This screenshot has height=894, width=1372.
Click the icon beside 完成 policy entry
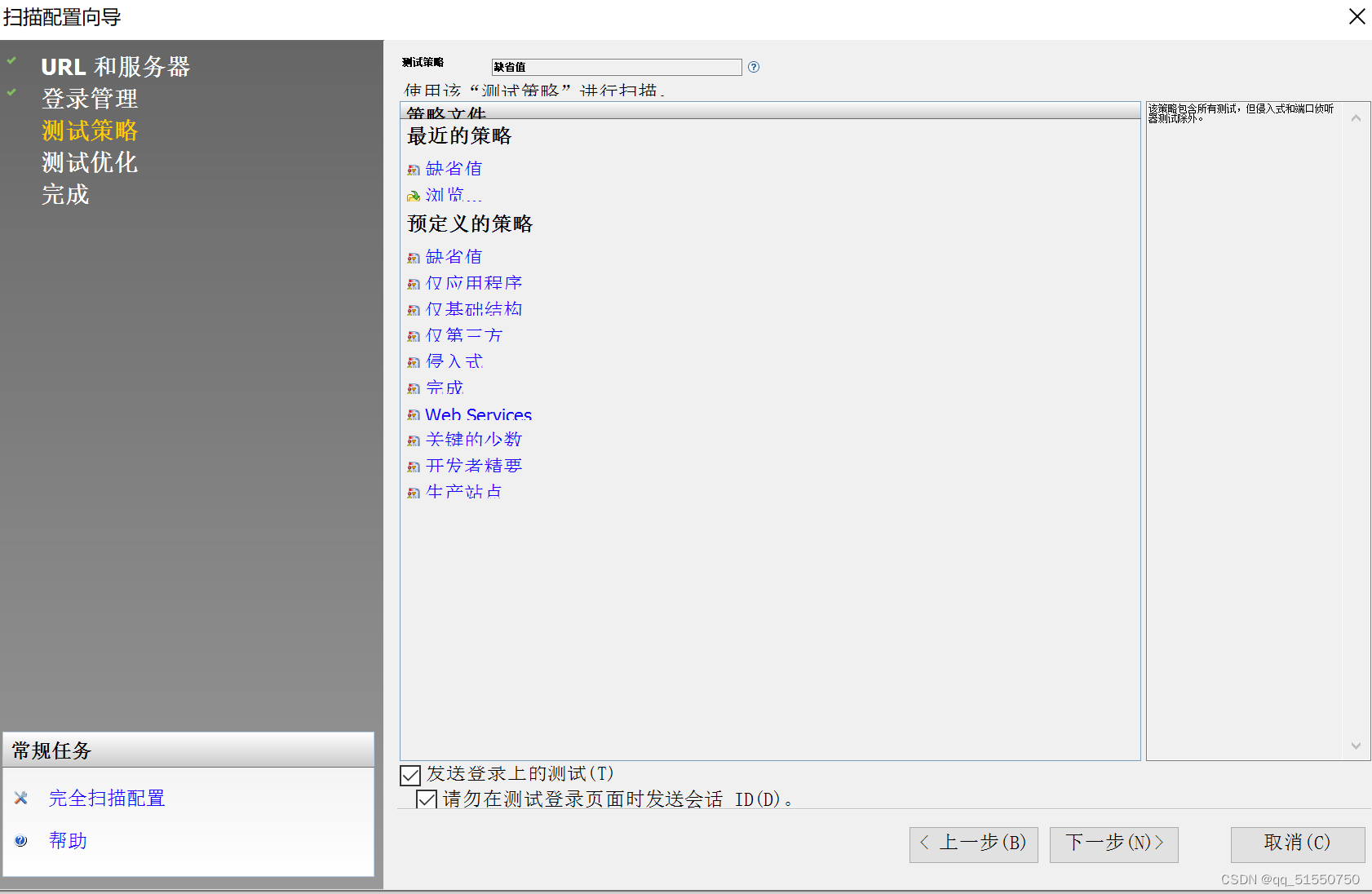(414, 388)
